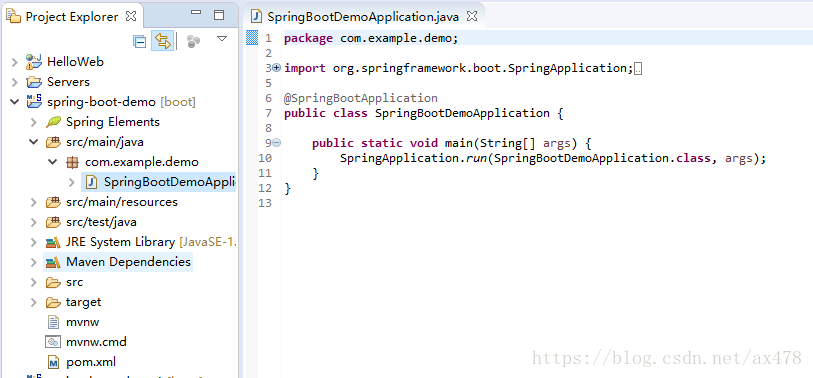Click @SpringBootApplication annotation in editor

(361, 98)
